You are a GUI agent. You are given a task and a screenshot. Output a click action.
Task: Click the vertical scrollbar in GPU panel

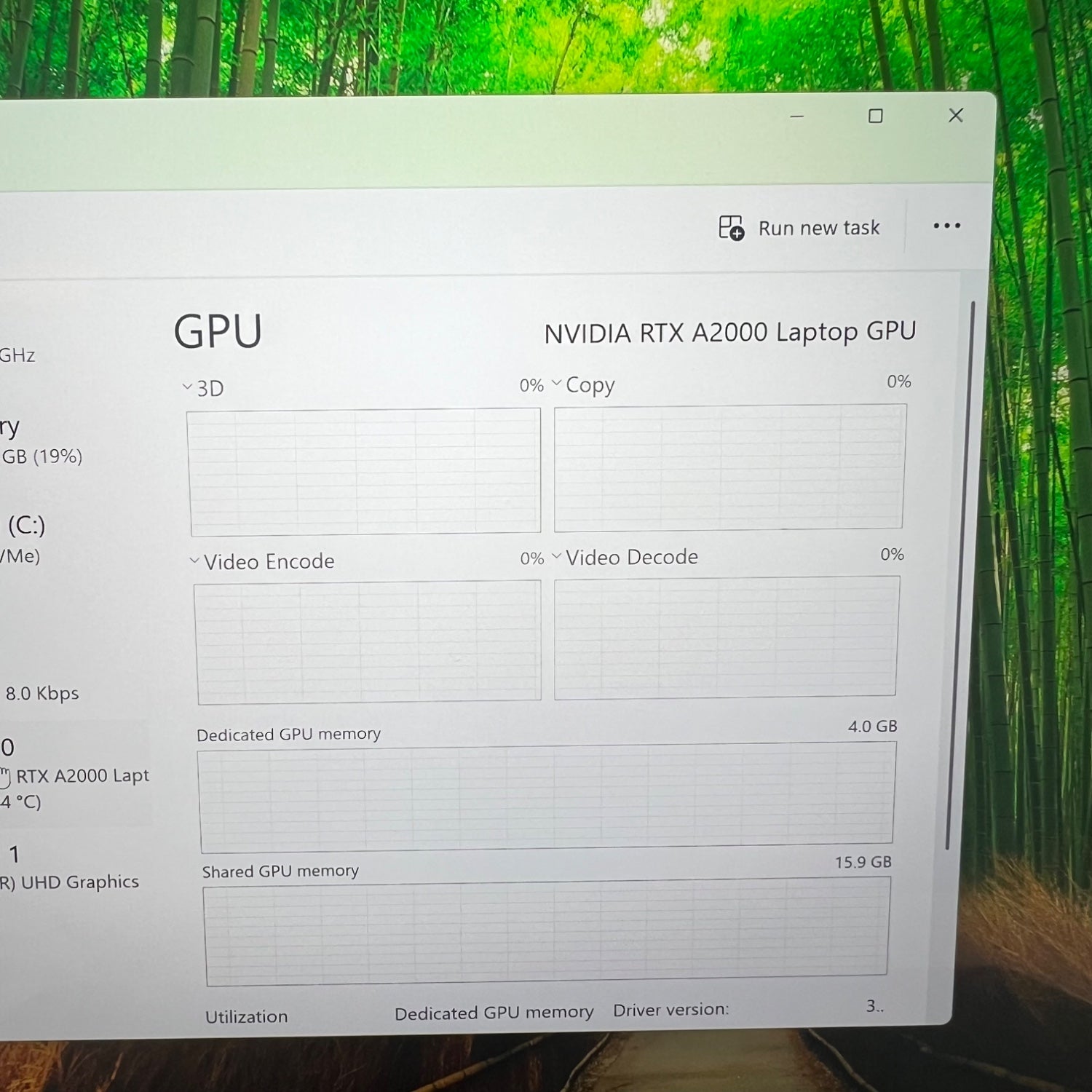click(960, 575)
